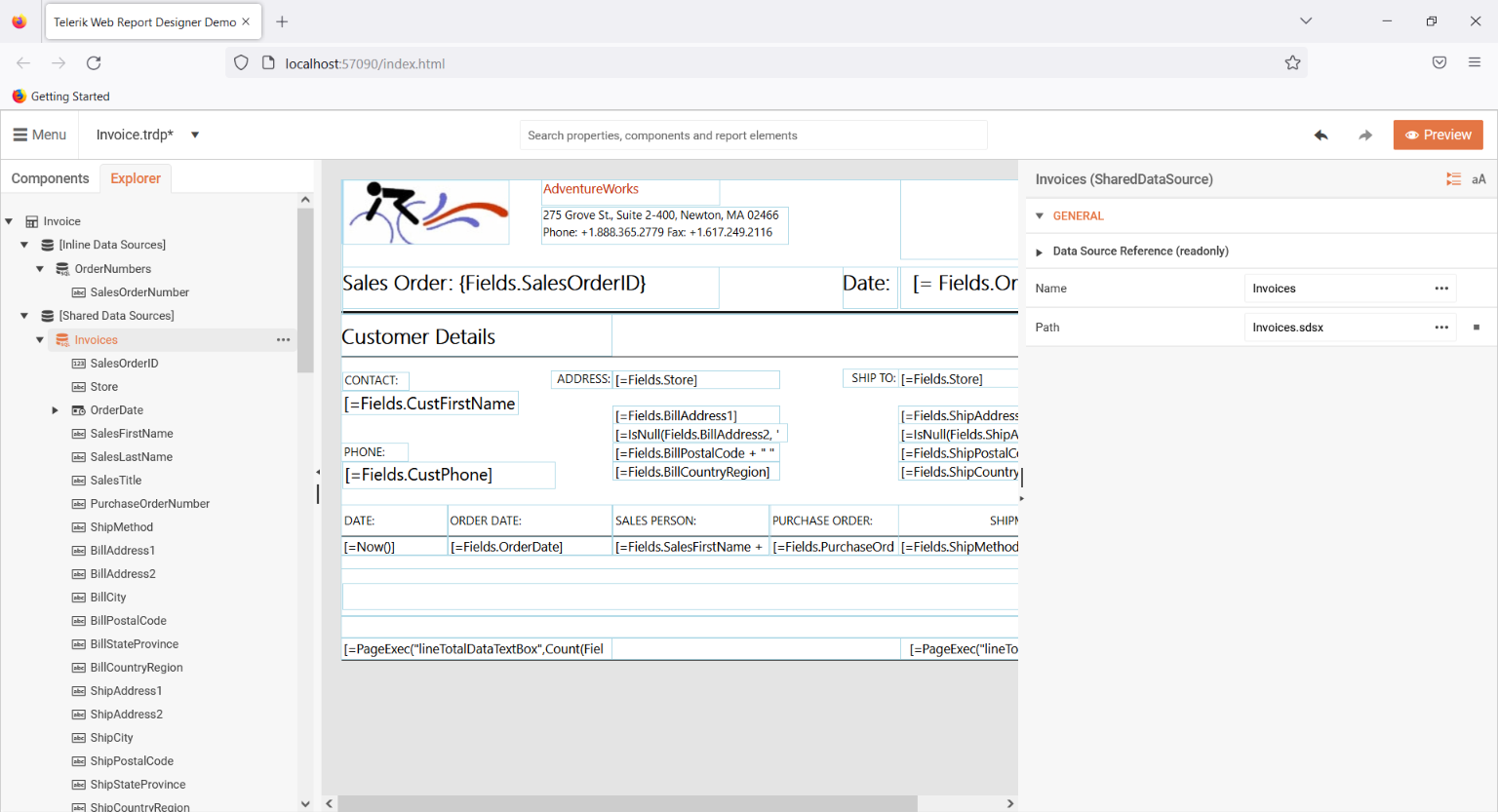Bookmark this page with the star
This screenshot has width=1498, height=812.
(x=1292, y=61)
